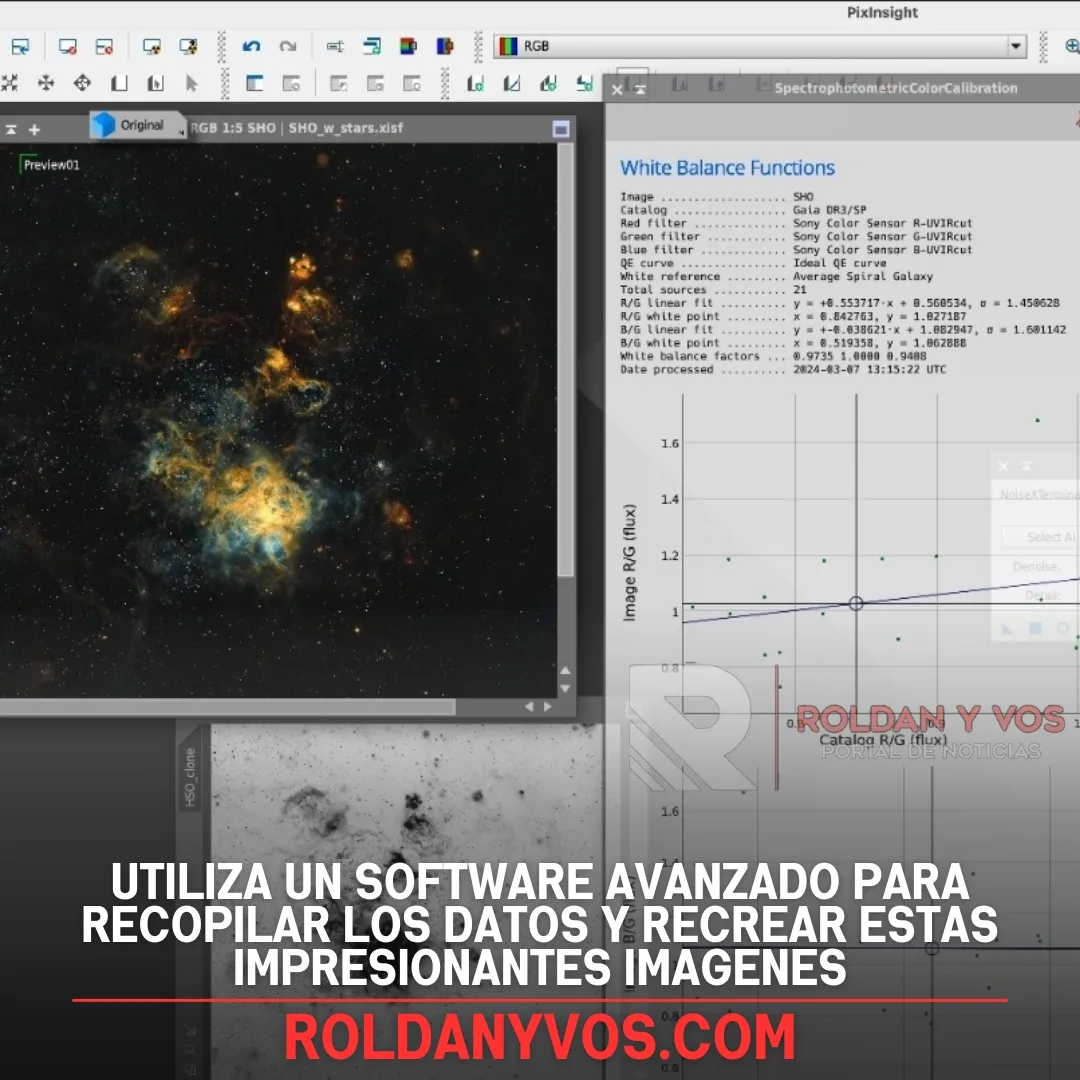Click the Sony Color Sensor B-UVIRcut text

[x=882, y=249]
